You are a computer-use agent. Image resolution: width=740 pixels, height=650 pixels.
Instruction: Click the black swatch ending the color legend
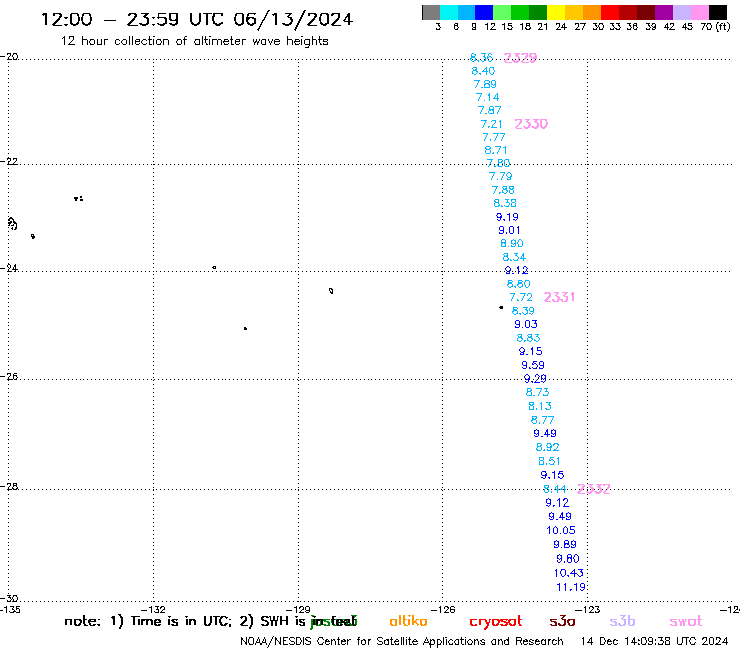point(718,13)
